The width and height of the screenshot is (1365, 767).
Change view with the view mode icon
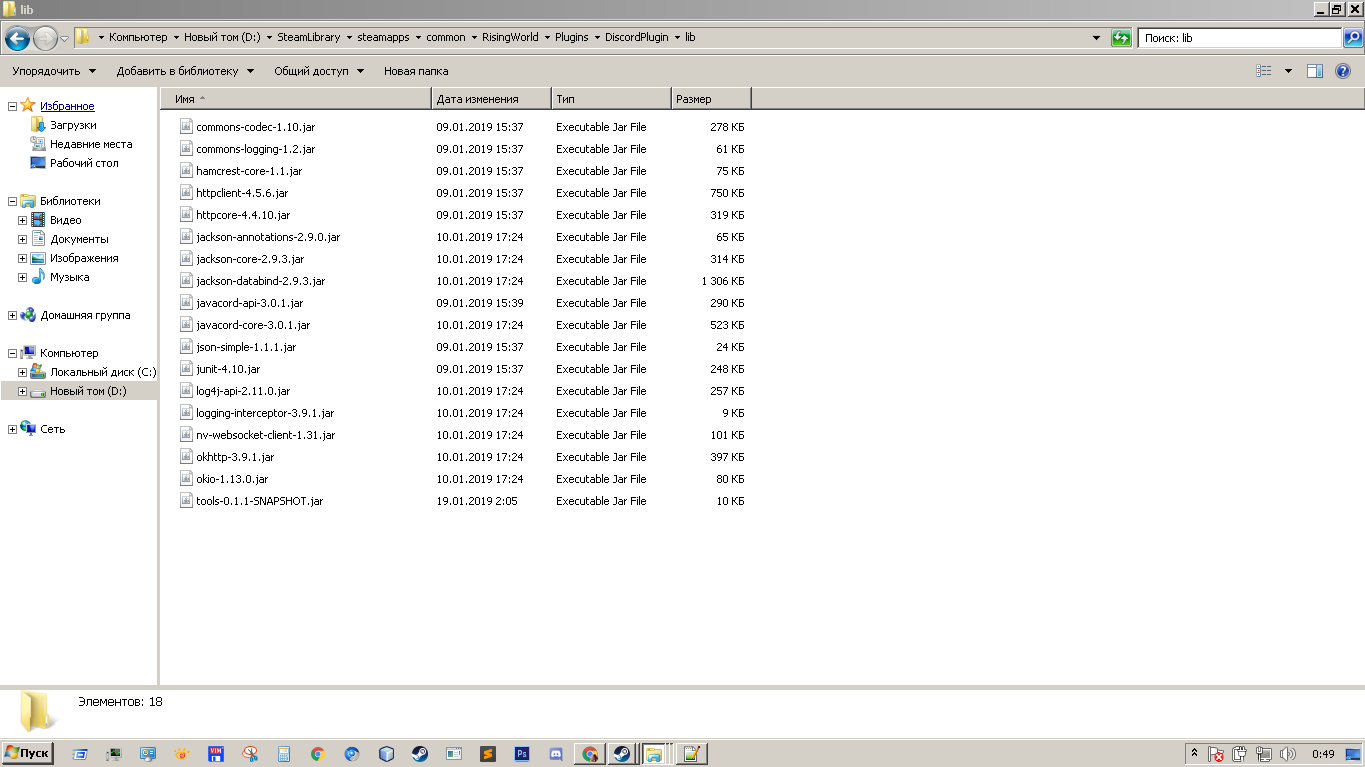[1264, 71]
